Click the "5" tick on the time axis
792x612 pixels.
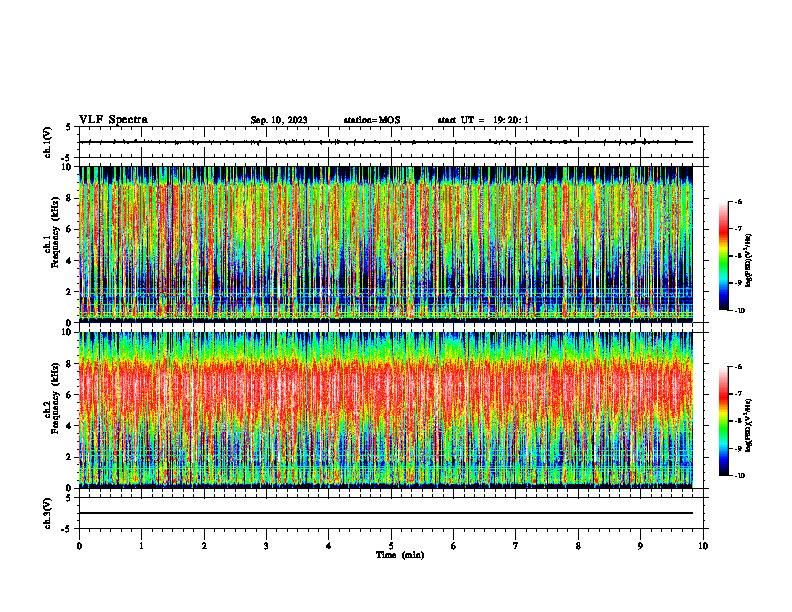coord(391,546)
